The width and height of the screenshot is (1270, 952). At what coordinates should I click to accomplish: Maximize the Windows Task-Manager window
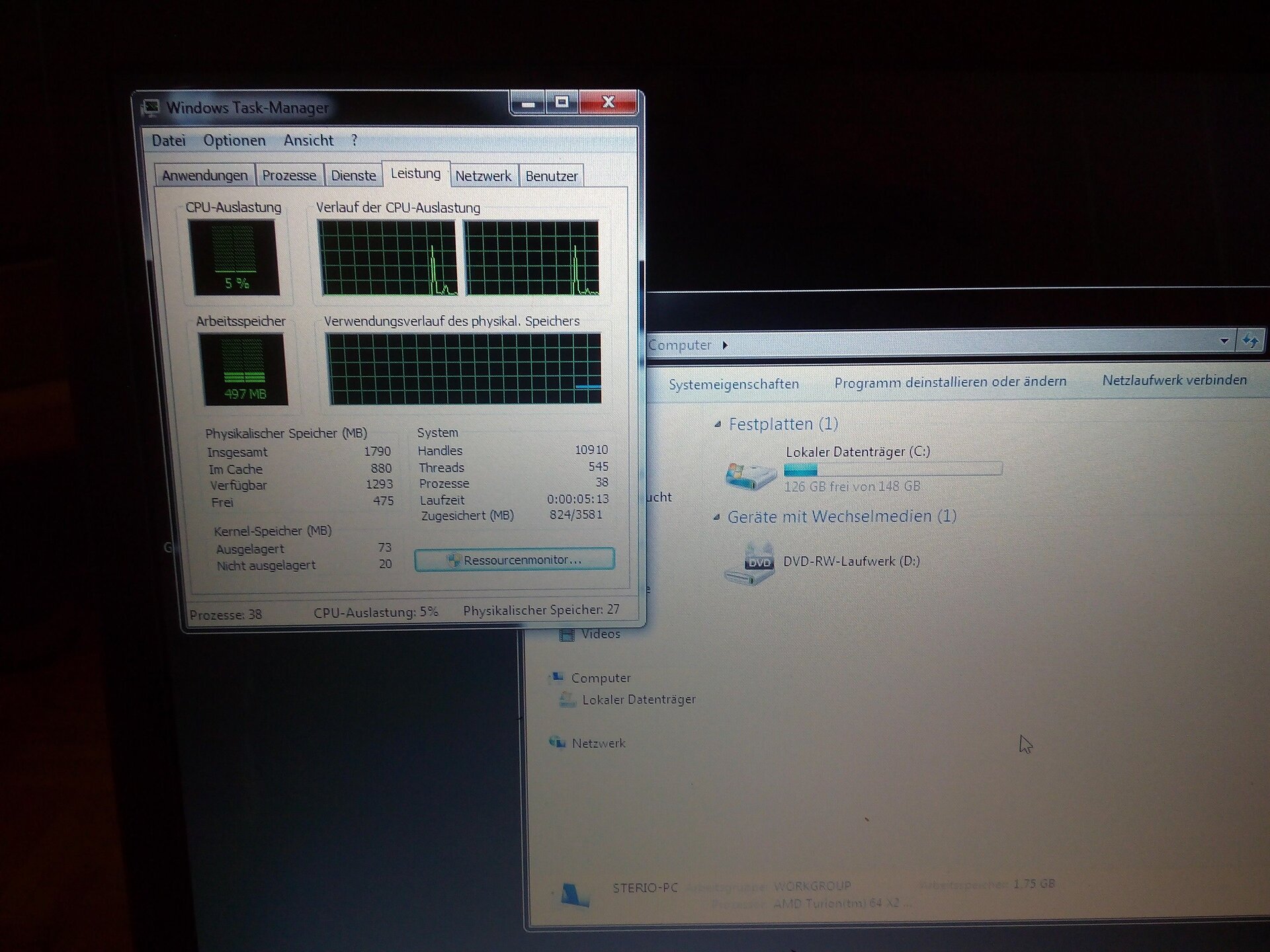[x=562, y=102]
